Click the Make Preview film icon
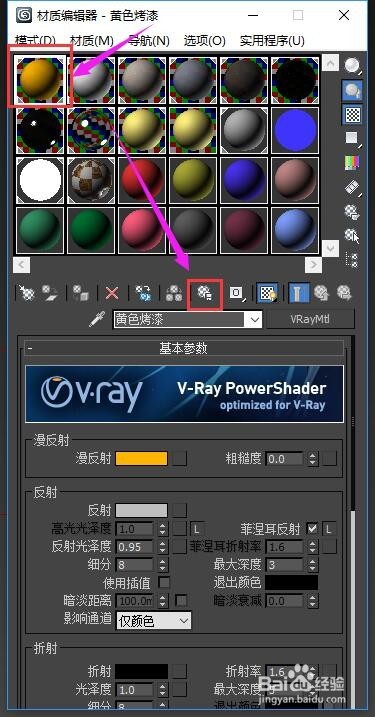Image resolution: width=375 pixels, height=717 pixels. coord(352,187)
